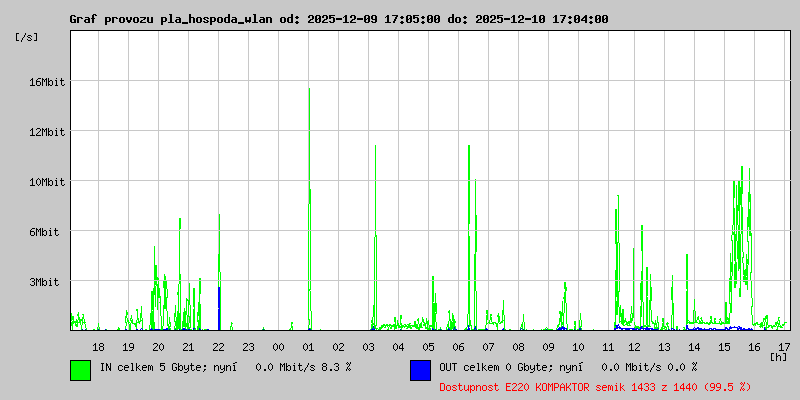This screenshot has height=400, width=800.
Task: Click the '16Mbit' y-axis label
Action: 46,82
